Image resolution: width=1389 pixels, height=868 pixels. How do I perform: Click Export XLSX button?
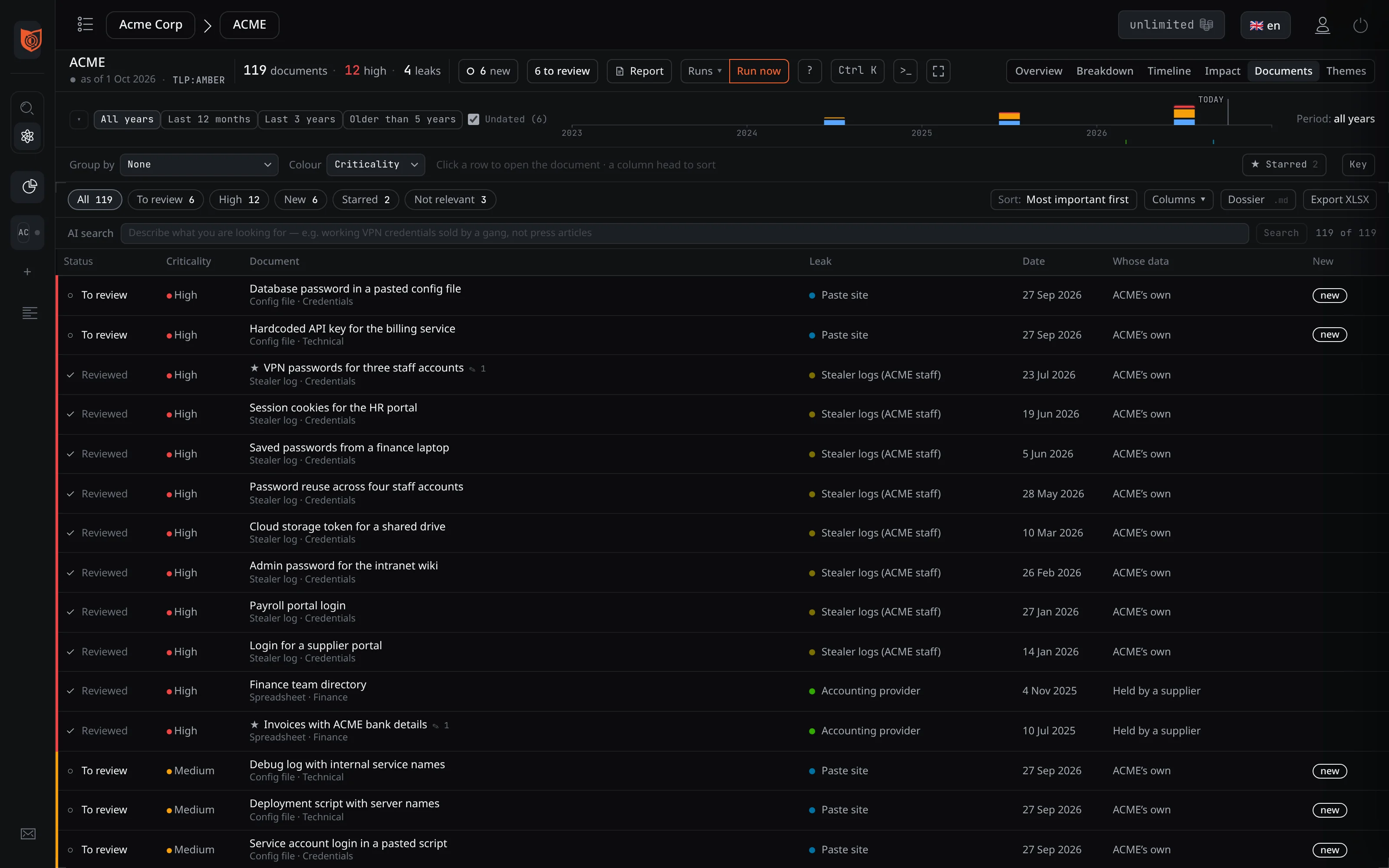[x=1340, y=200]
